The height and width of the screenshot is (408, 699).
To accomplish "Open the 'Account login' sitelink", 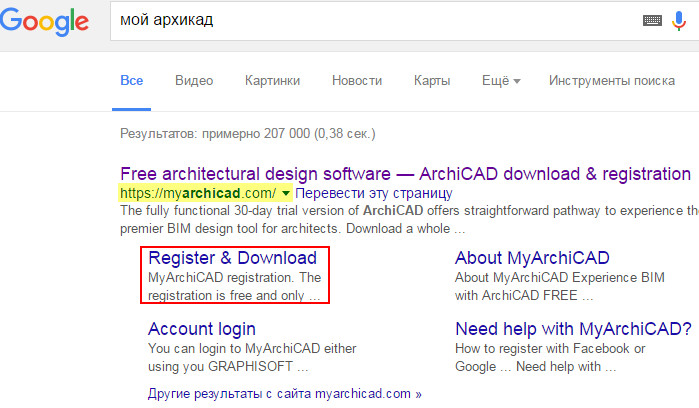I will click(x=201, y=329).
